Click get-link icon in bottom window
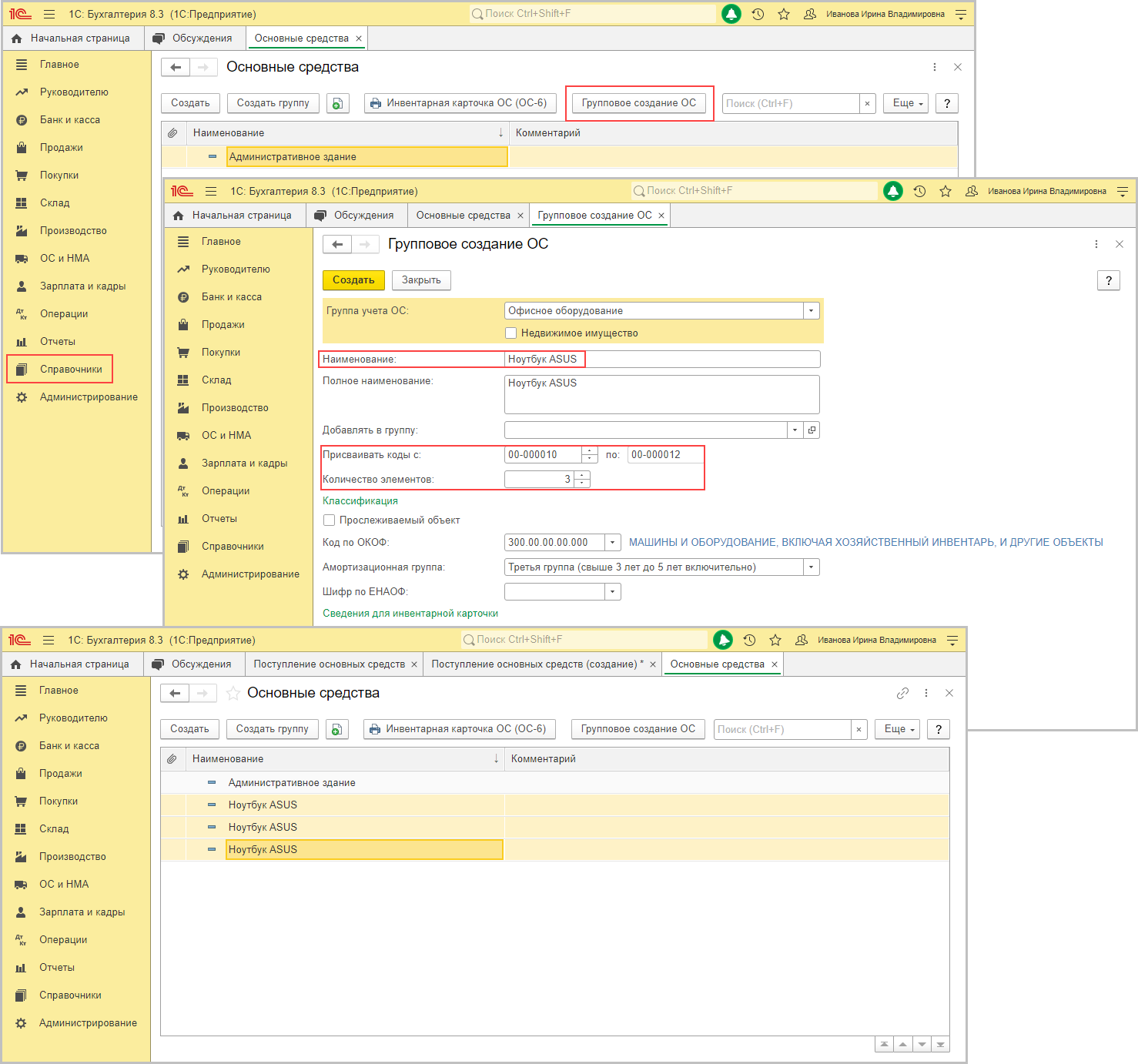Image resolution: width=1138 pixels, height=1064 pixels. pyautogui.click(x=902, y=693)
